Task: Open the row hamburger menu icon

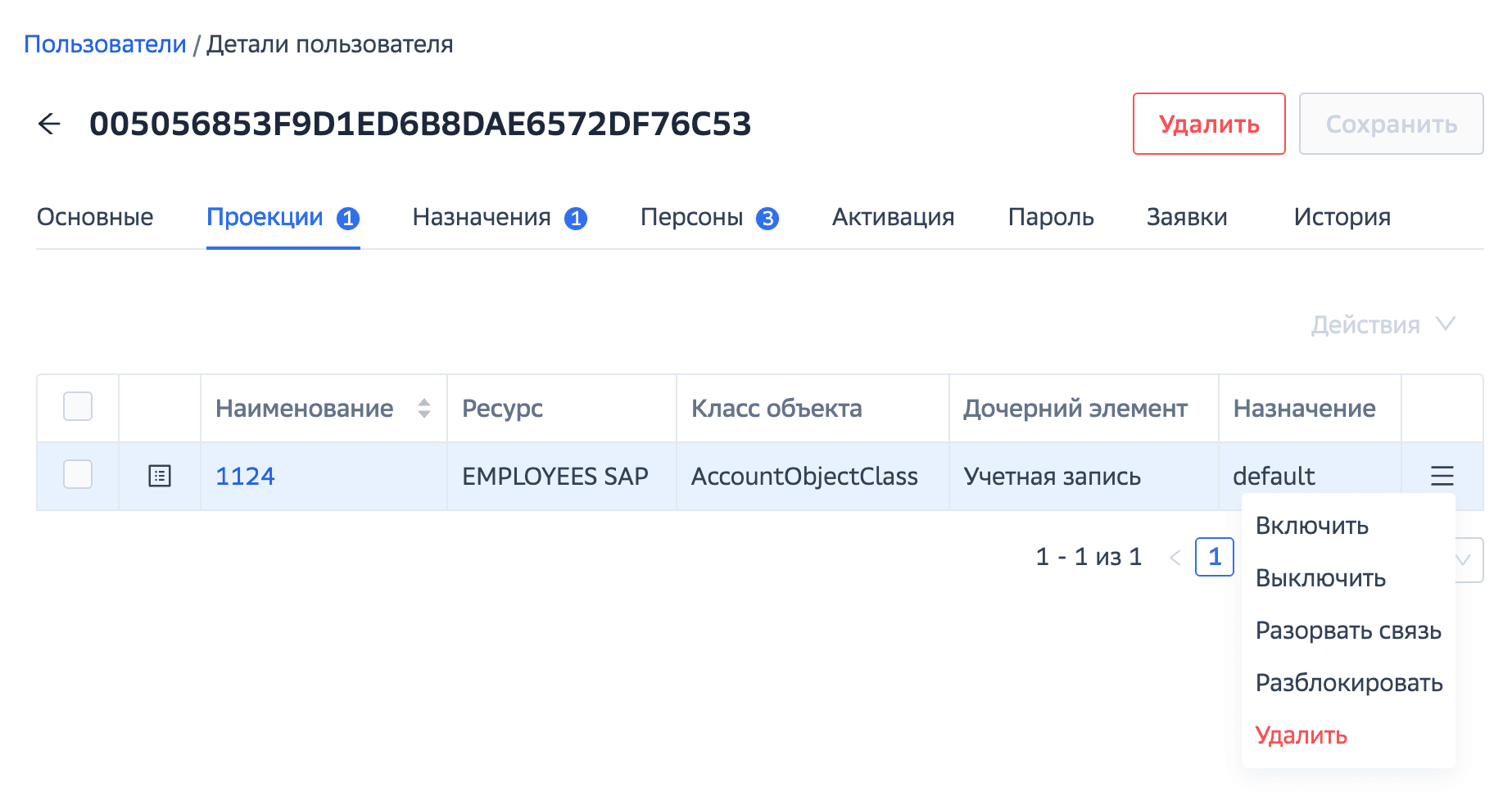Action: tap(1442, 476)
